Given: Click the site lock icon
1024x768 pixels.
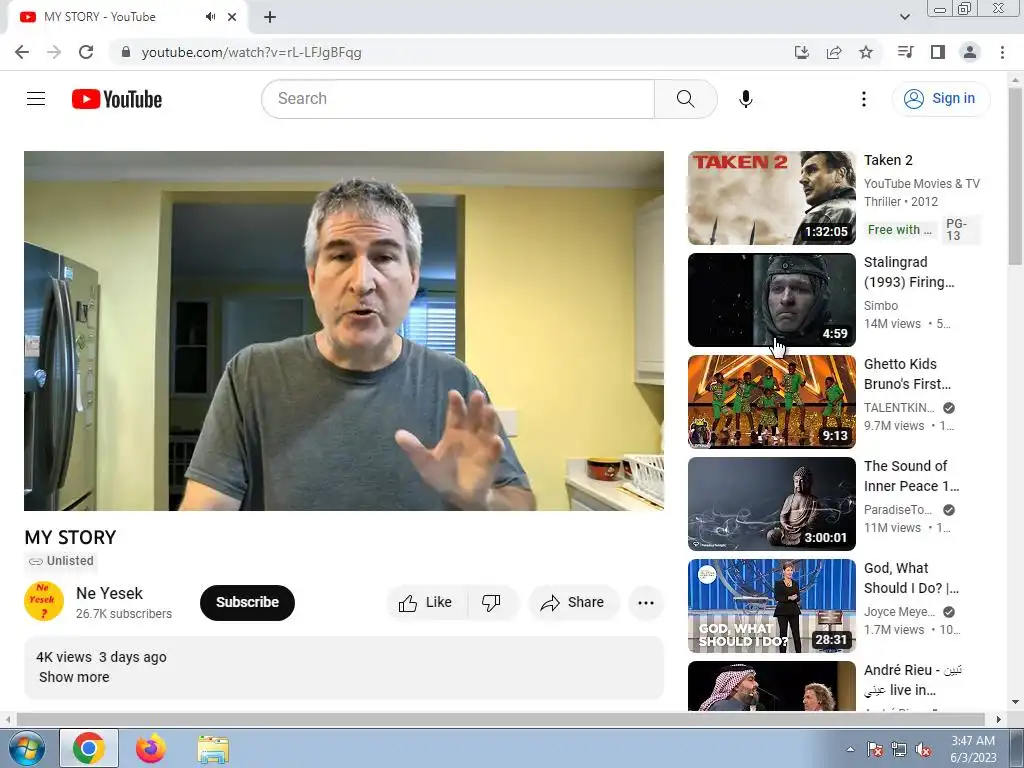Looking at the screenshot, I should (x=126, y=52).
